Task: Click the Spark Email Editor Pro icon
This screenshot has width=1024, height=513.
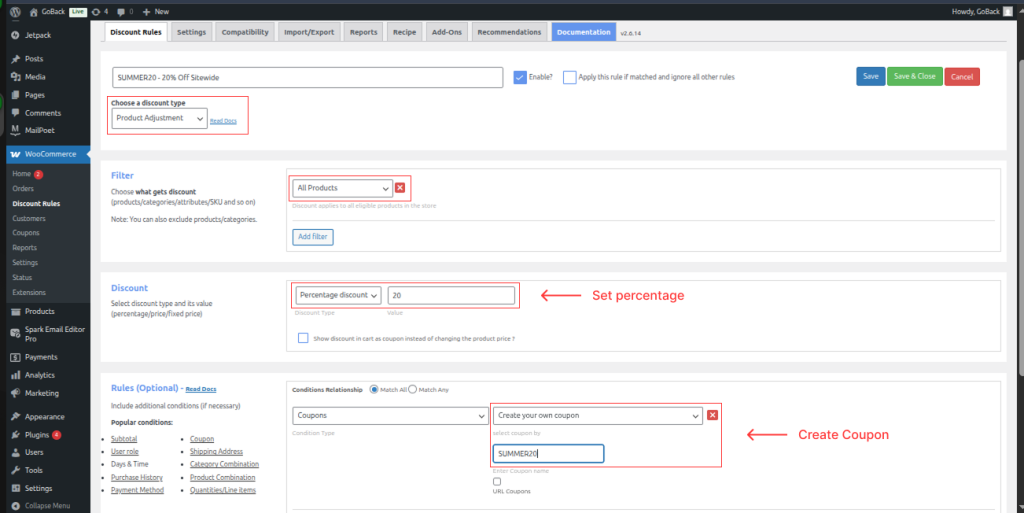Action: (16, 334)
